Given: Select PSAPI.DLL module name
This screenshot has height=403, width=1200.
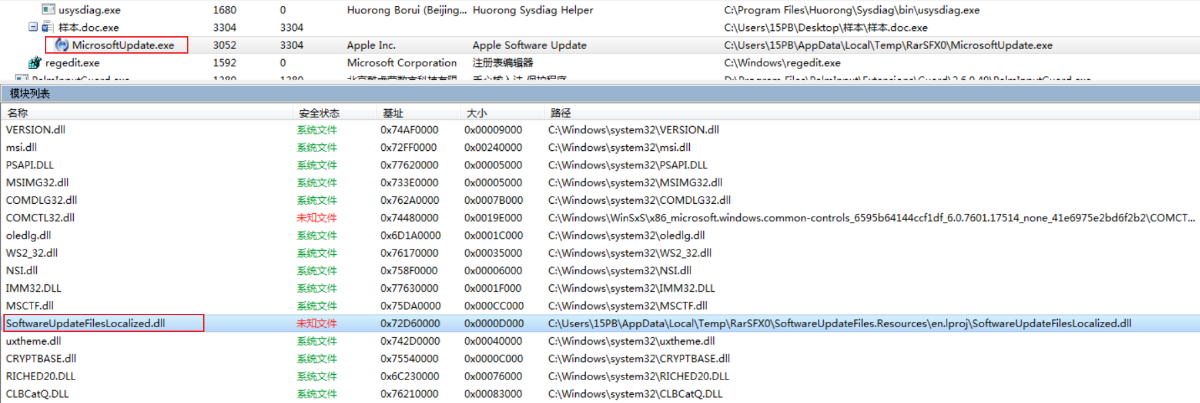Looking at the screenshot, I should [31, 165].
